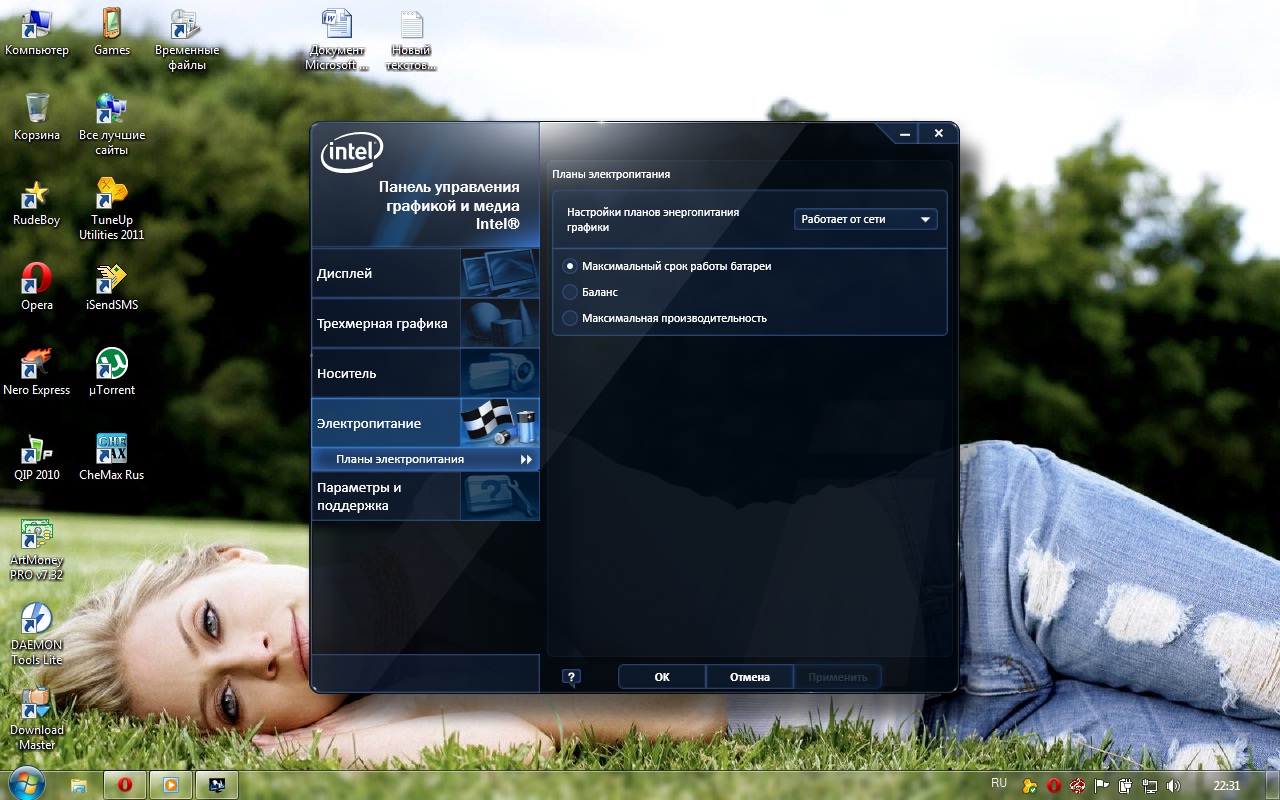This screenshot has height=800, width=1280.
Task: Expand Планы электропитания submenu arrows
Action: [x=526, y=460]
